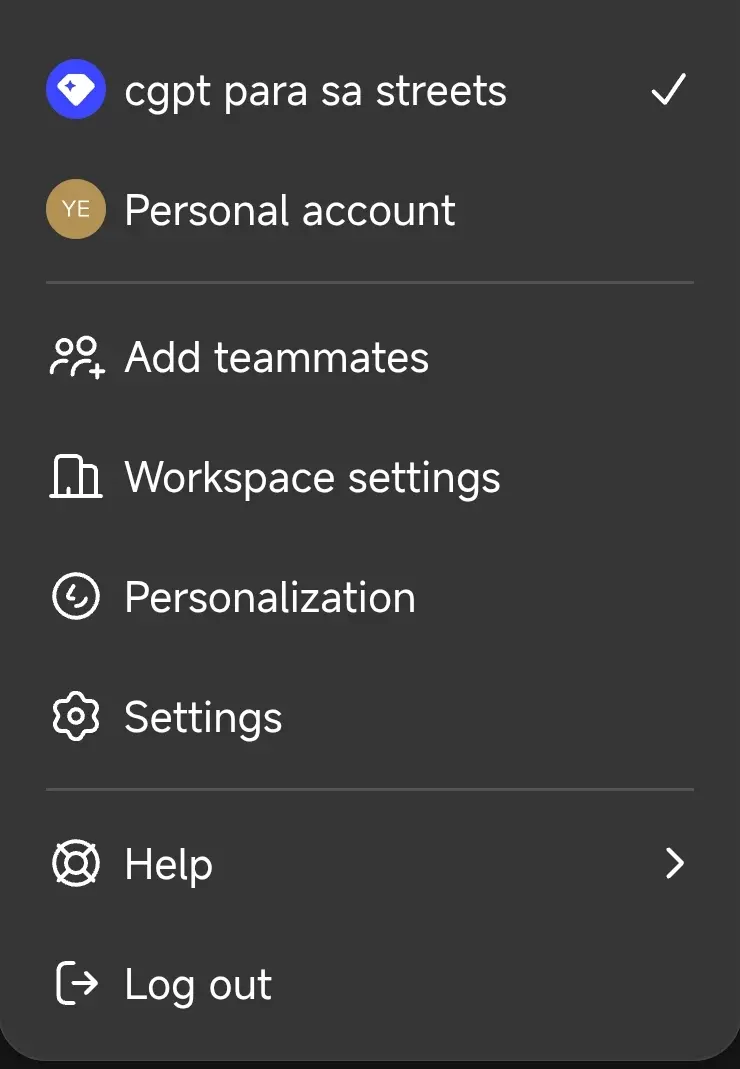Switch to Personal account
The width and height of the screenshot is (740, 1069).
(x=370, y=209)
